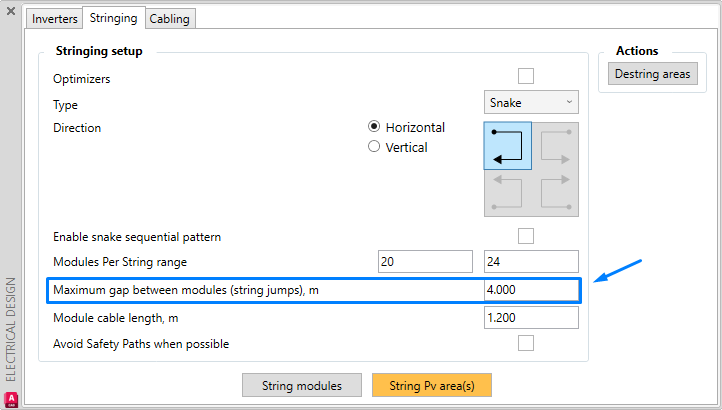Select the Vertical direction radio button
The image size is (722, 410).
(374, 146)
